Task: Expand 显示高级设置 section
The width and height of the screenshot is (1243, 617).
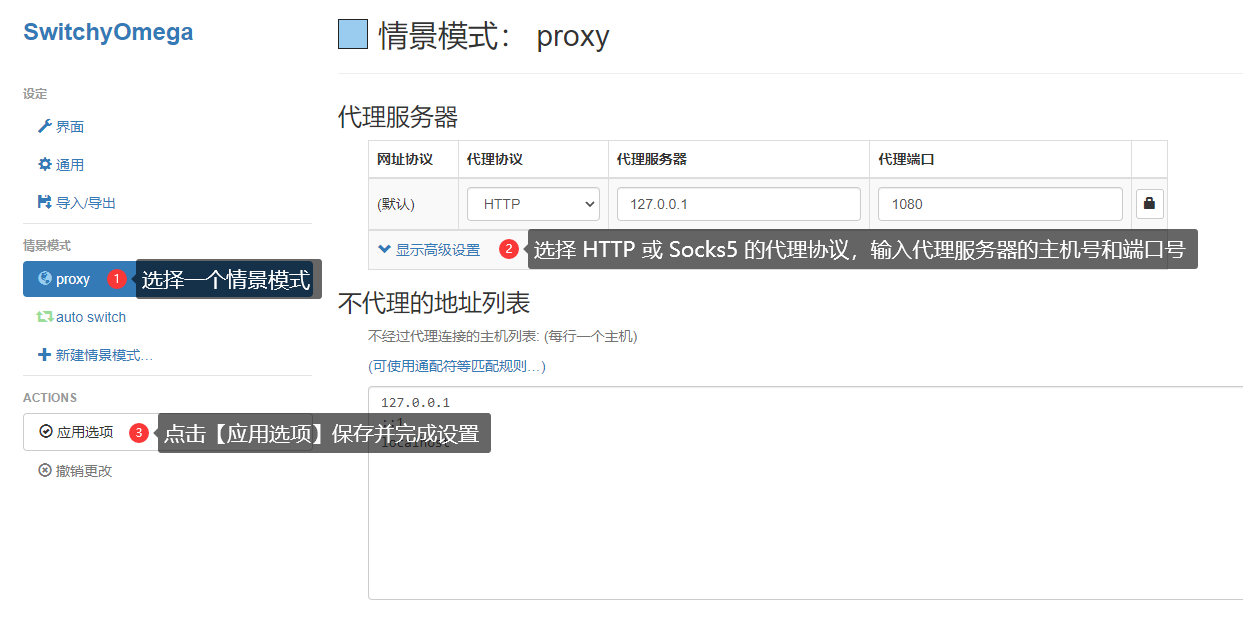Action: [429, 250]
